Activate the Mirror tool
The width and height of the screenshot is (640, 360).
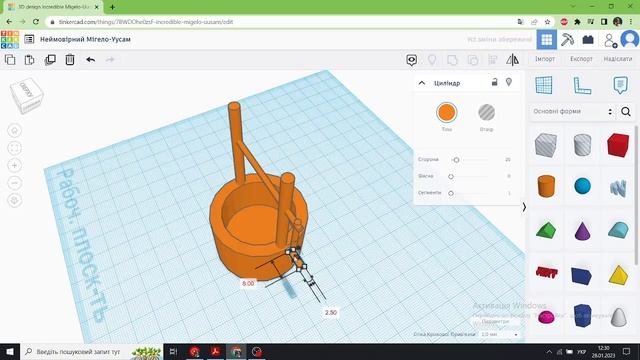[513, 60]
